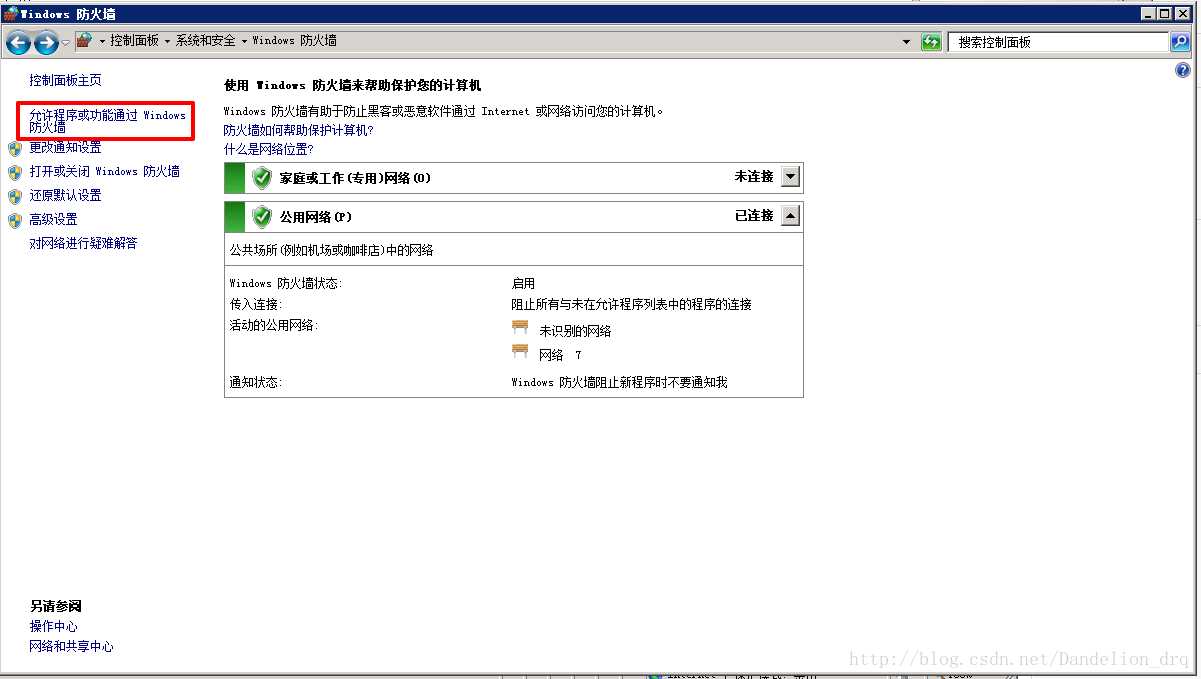Open 允许程序或功能通过 Windows 防火墙 link

pos(107,121)
